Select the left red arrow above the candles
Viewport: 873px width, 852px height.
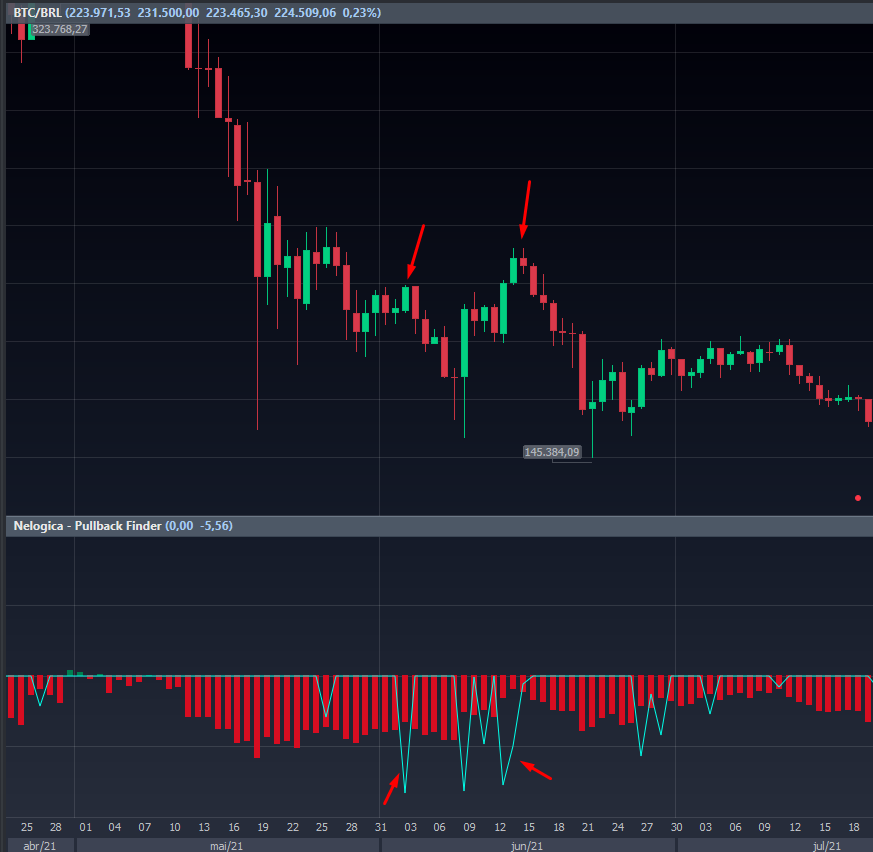click(x=416, y=250)
